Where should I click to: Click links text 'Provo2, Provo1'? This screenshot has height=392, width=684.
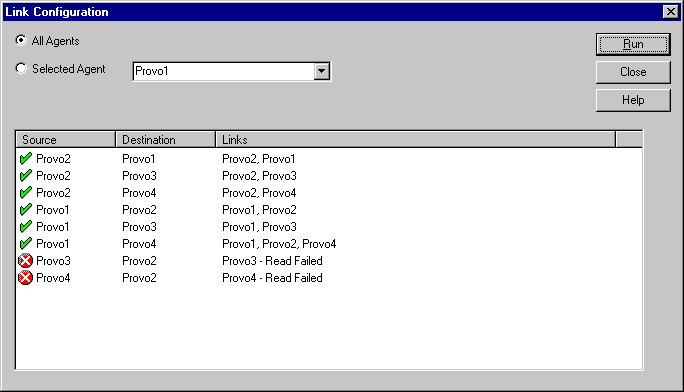259,159
